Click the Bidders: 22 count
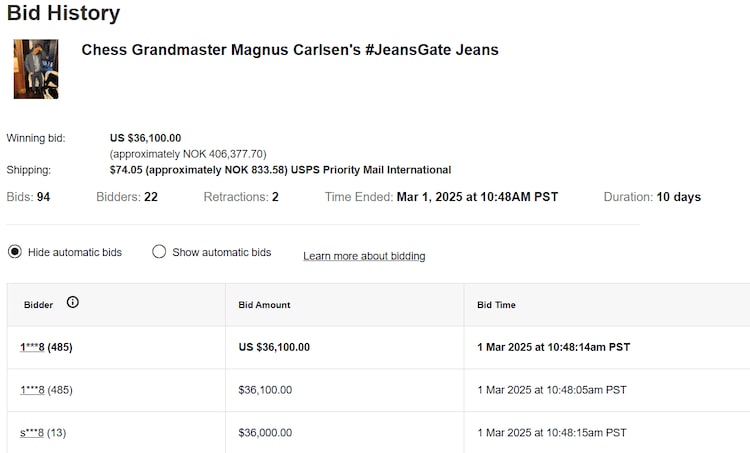750x453 pixels. coord(127,197)
